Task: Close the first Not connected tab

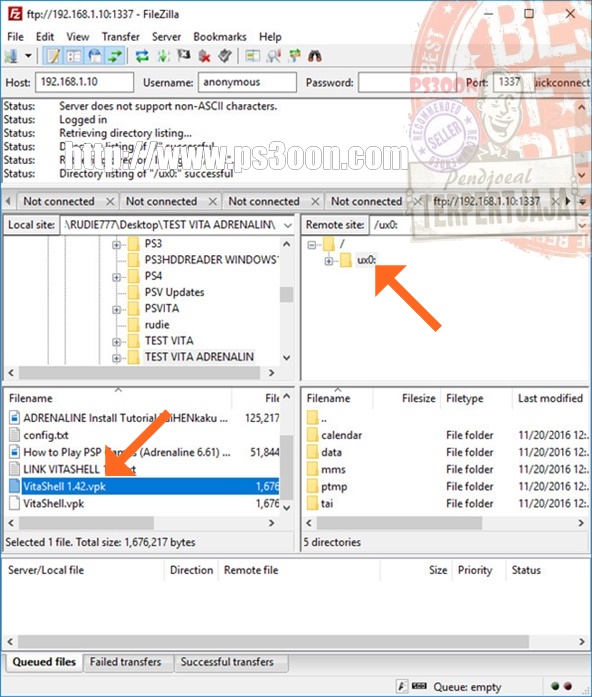Action: coord(110,201)
